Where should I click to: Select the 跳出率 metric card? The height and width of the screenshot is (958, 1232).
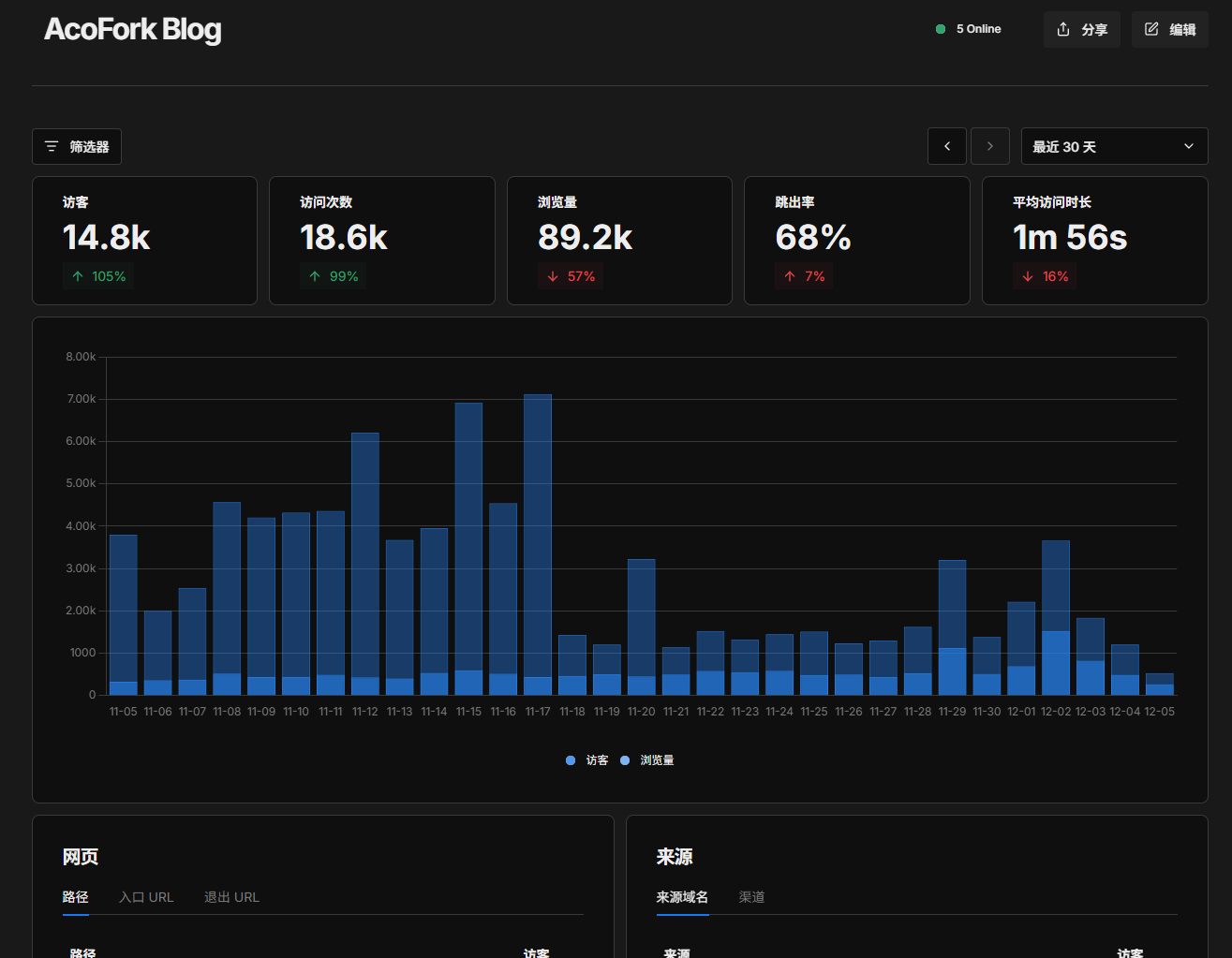[x=856, y=240]
